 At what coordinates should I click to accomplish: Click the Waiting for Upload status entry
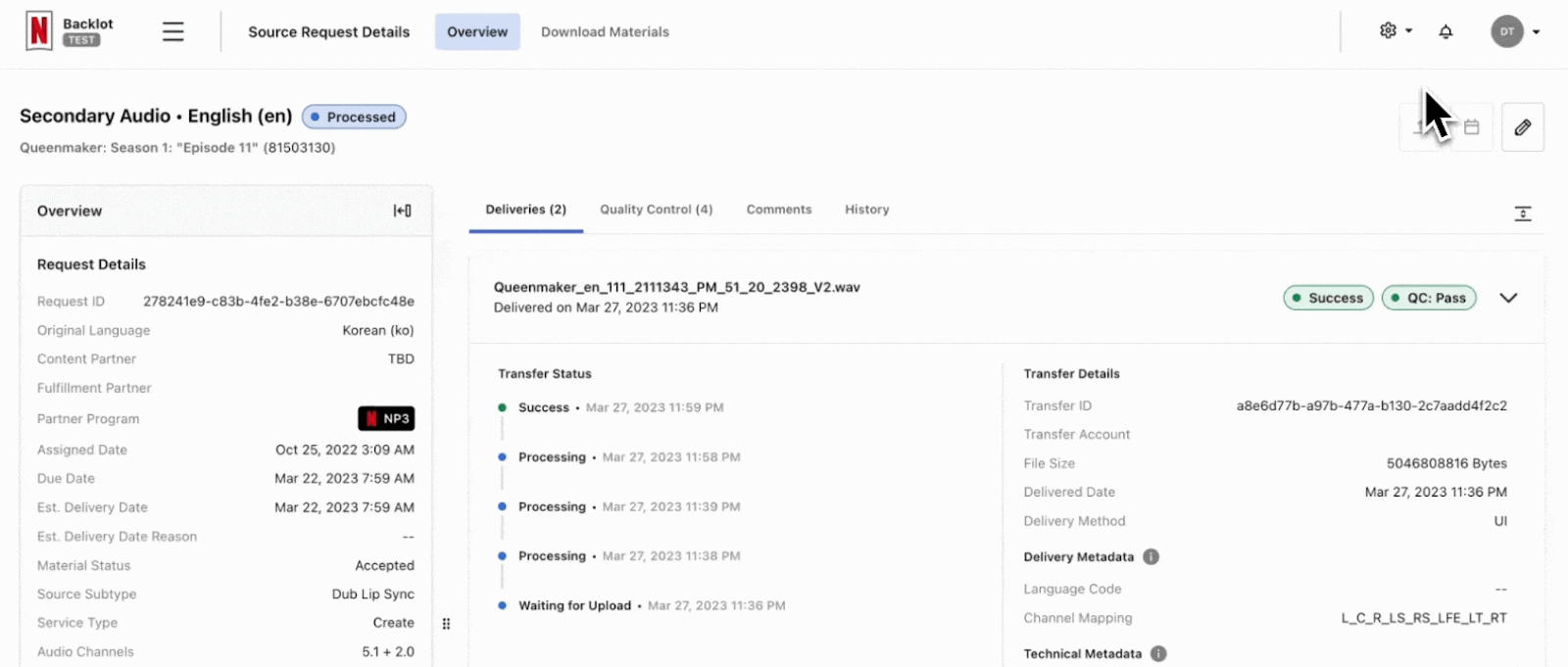pos(642,605)
